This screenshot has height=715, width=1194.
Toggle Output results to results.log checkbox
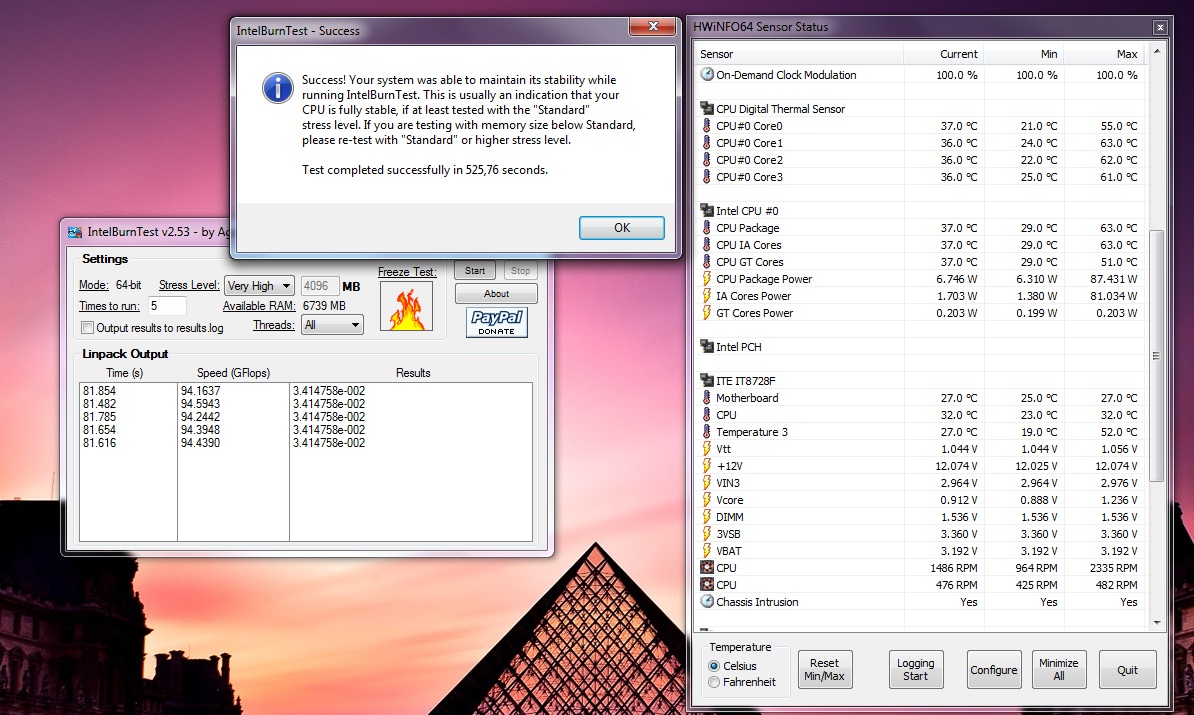(x=88, y=327)
